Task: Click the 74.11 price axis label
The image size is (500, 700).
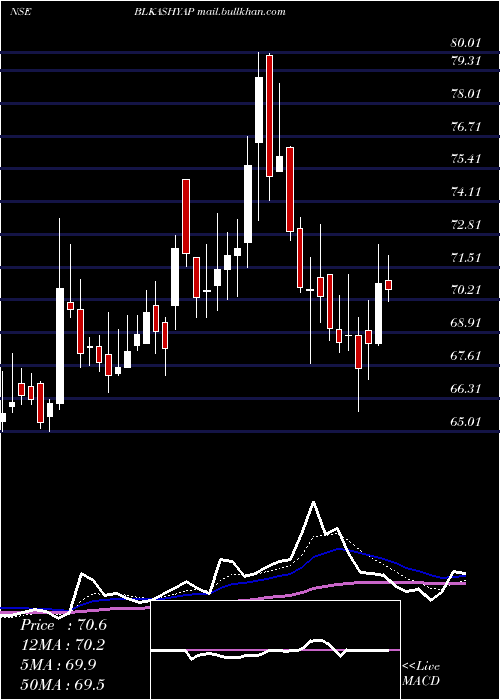Action: pos(466,192)
